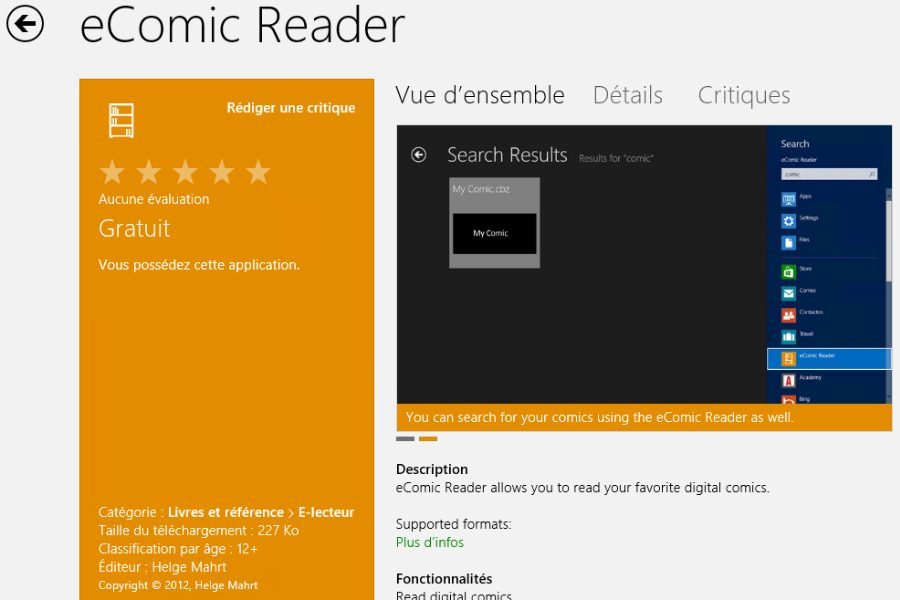Show first screenshot via gray page indicator

click(x=405, y=438)
